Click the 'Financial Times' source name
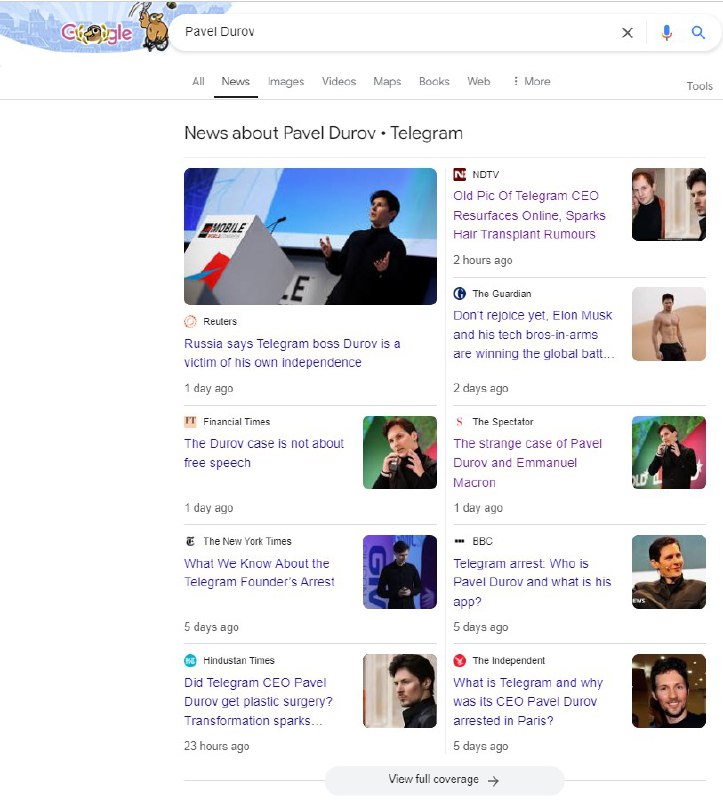The width and height of the screenshot is (723, 800). coord(236,421)
